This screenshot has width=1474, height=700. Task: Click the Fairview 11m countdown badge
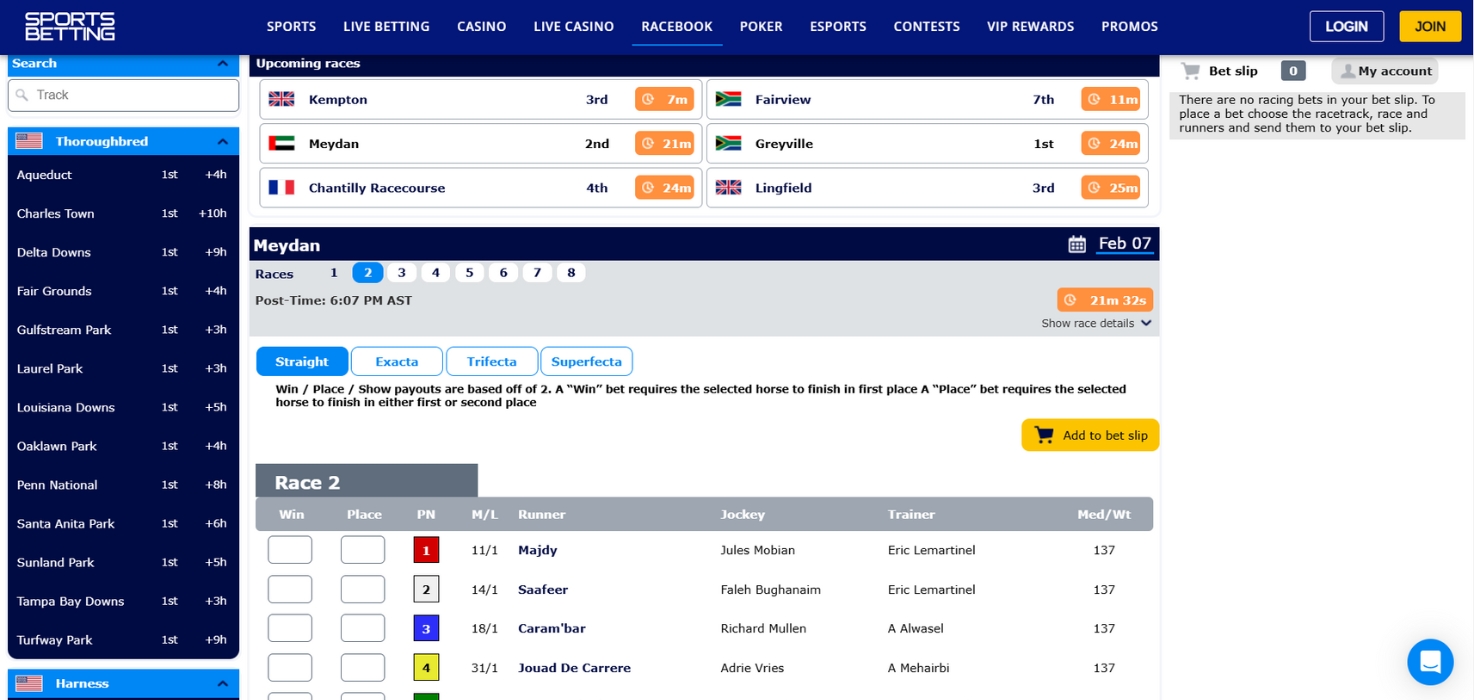pos(1111,99)
